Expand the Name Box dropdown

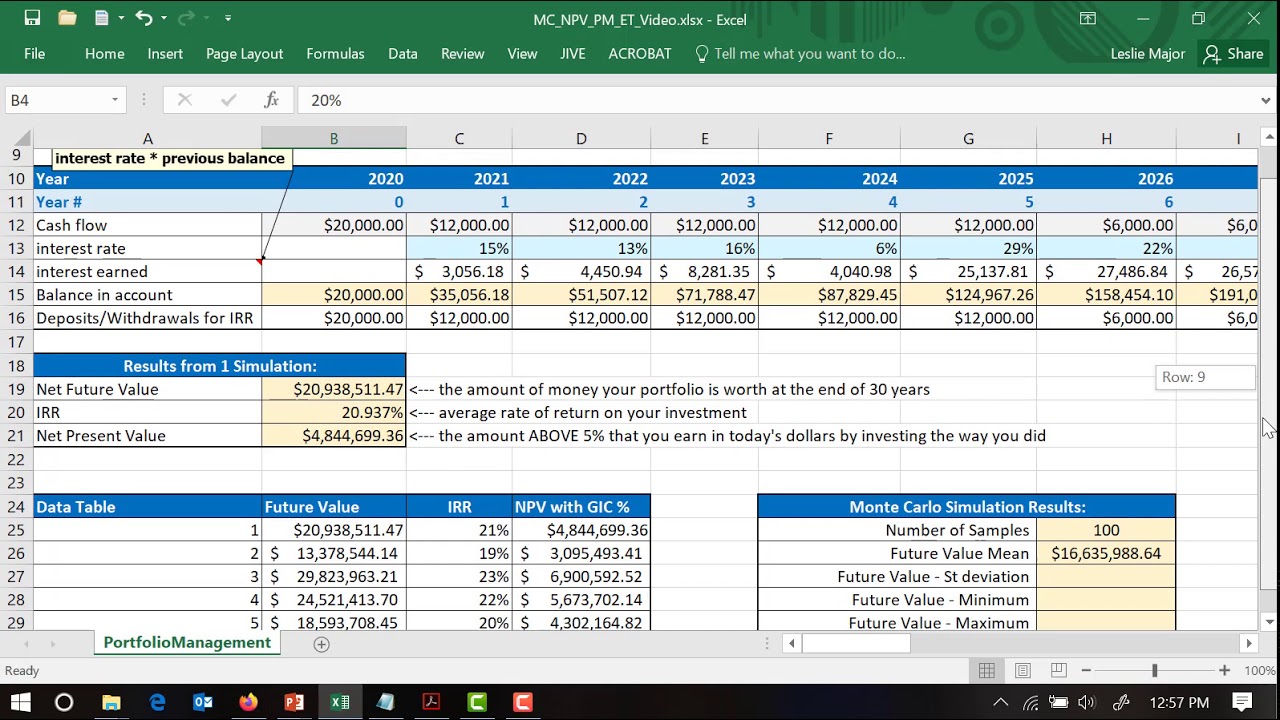click(x=115, y=100)
